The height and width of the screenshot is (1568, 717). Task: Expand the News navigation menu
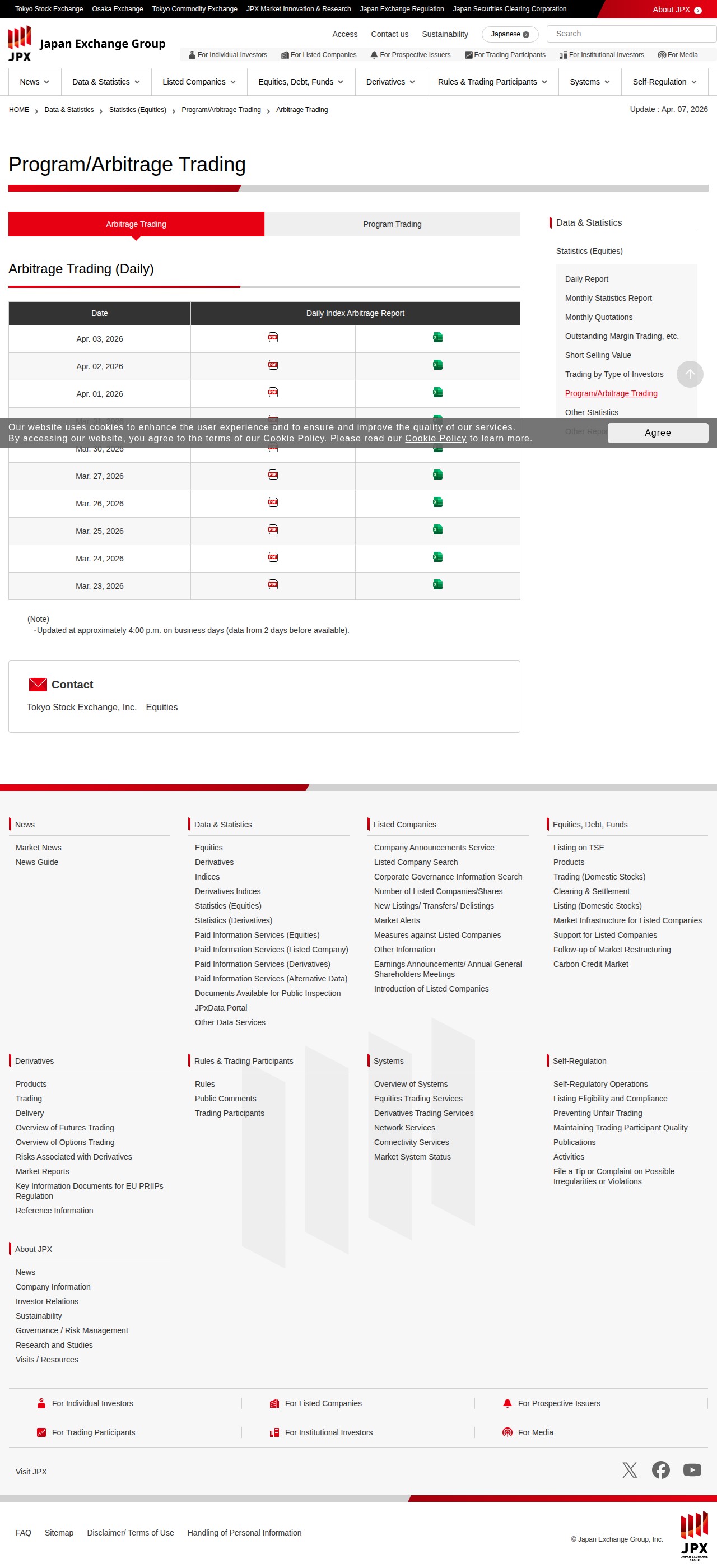(x=34, y=82)
